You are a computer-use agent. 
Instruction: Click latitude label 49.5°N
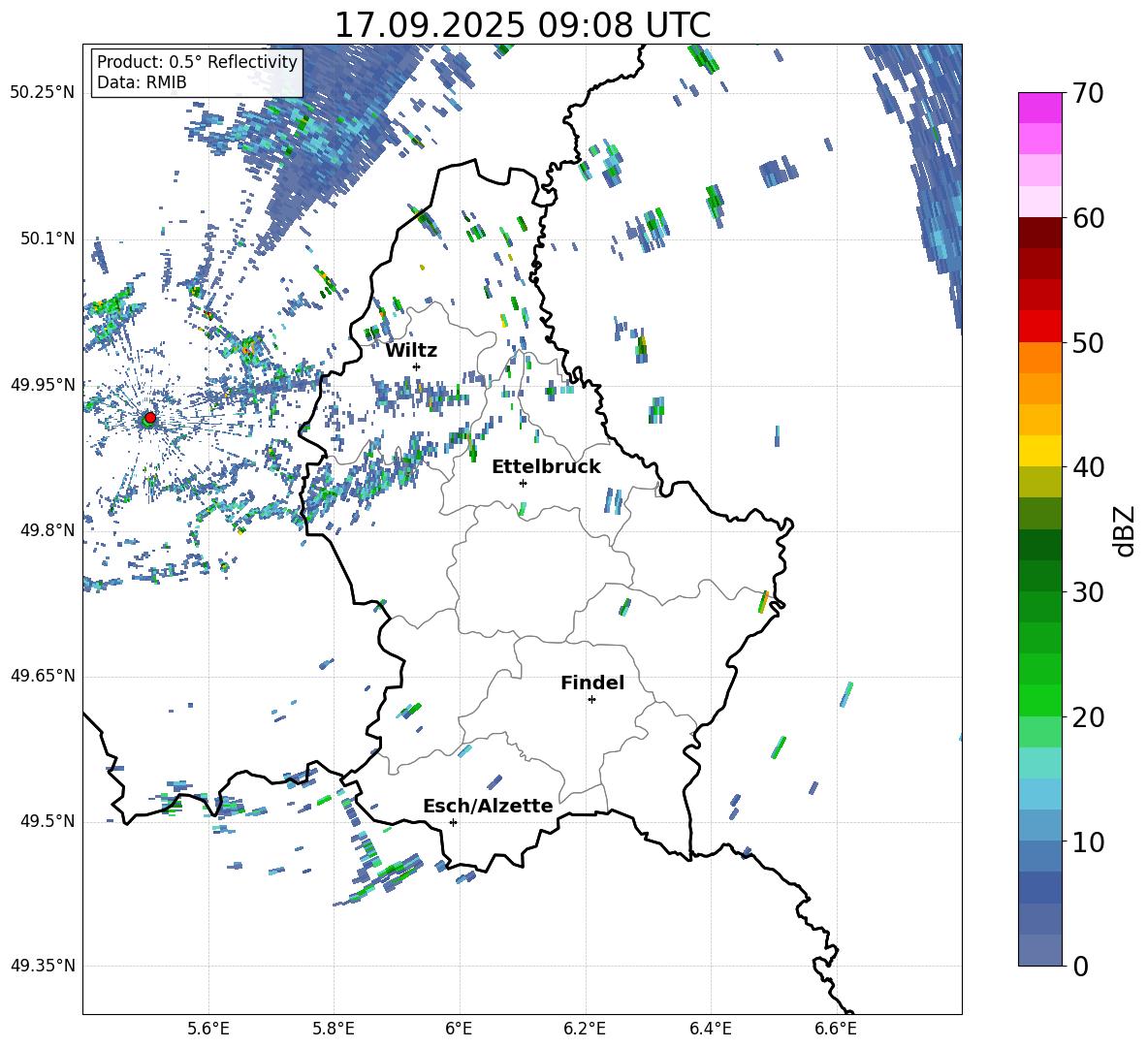(x=48, y=821)
